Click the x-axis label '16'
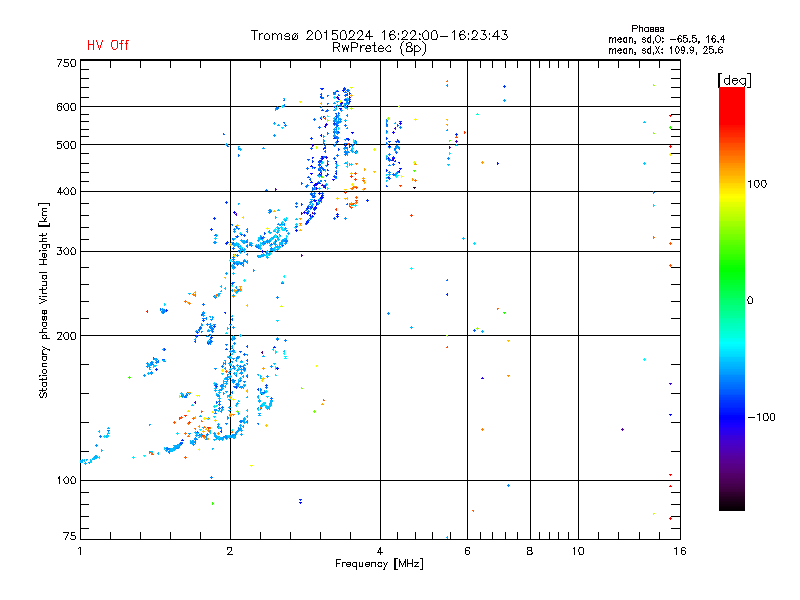This screenshot has height=600, width=800. tap(680, 551)
